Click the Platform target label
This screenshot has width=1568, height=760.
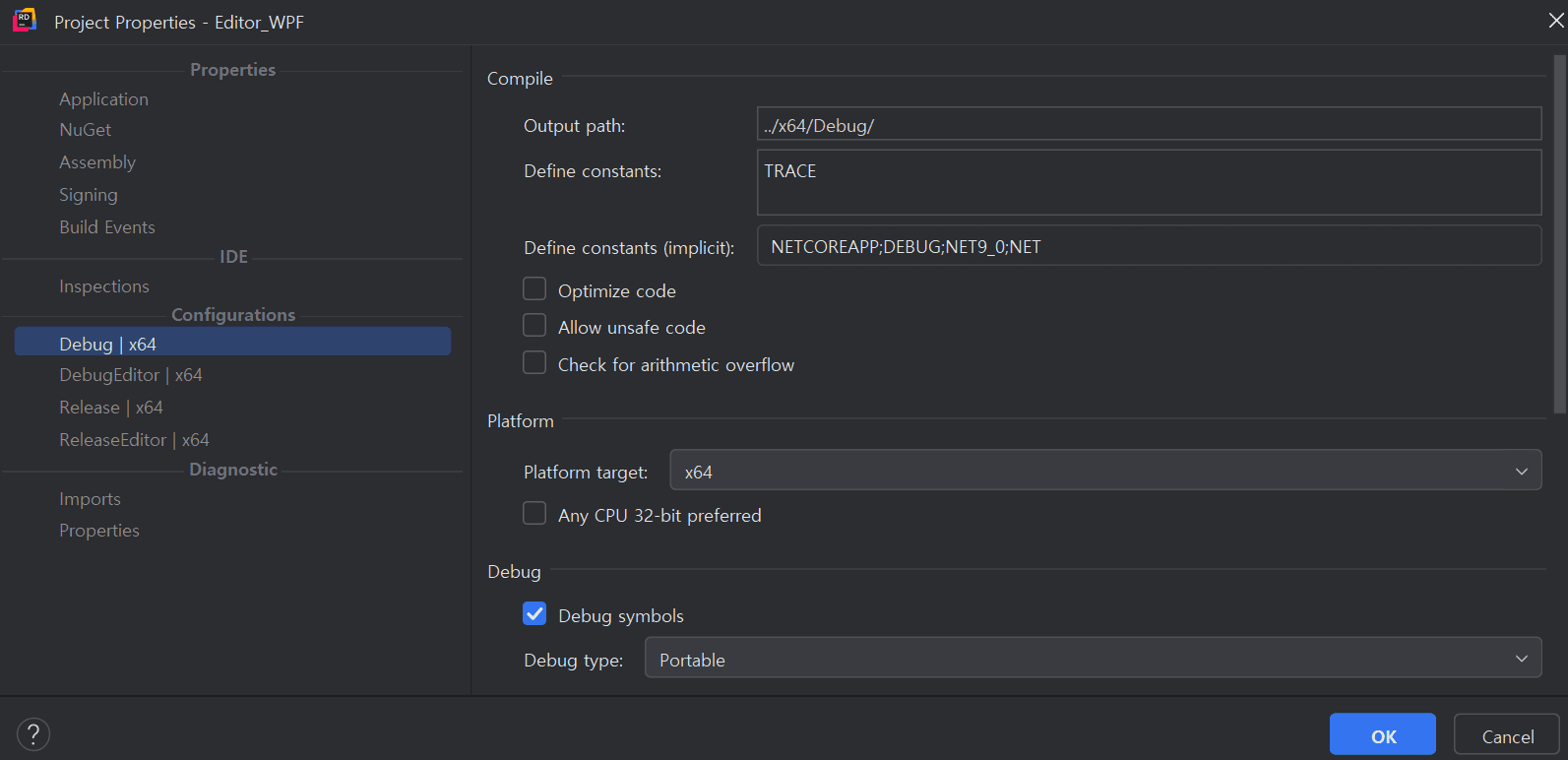point(586,473)
